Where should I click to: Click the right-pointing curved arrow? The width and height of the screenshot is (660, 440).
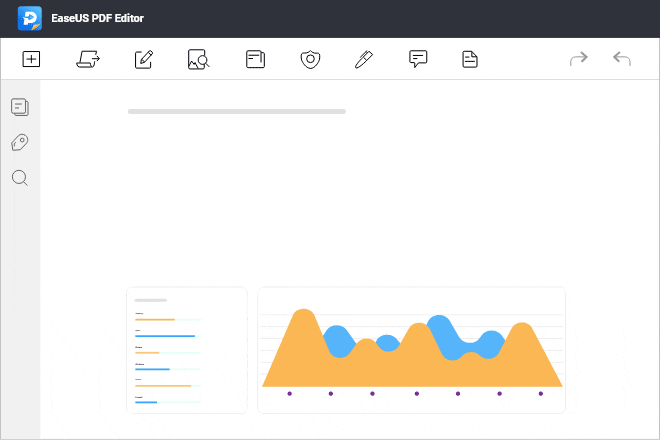pos(578,59)
